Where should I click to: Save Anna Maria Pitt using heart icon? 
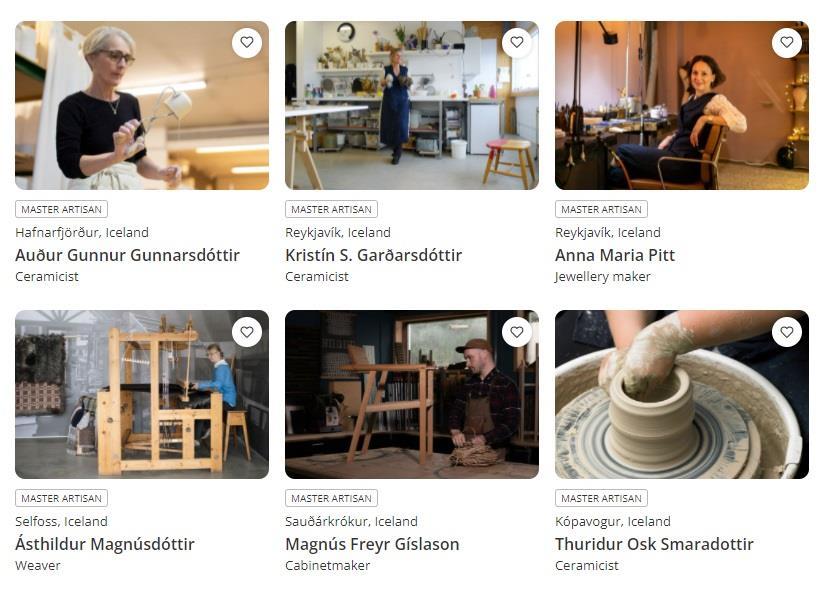click(787, 42)
